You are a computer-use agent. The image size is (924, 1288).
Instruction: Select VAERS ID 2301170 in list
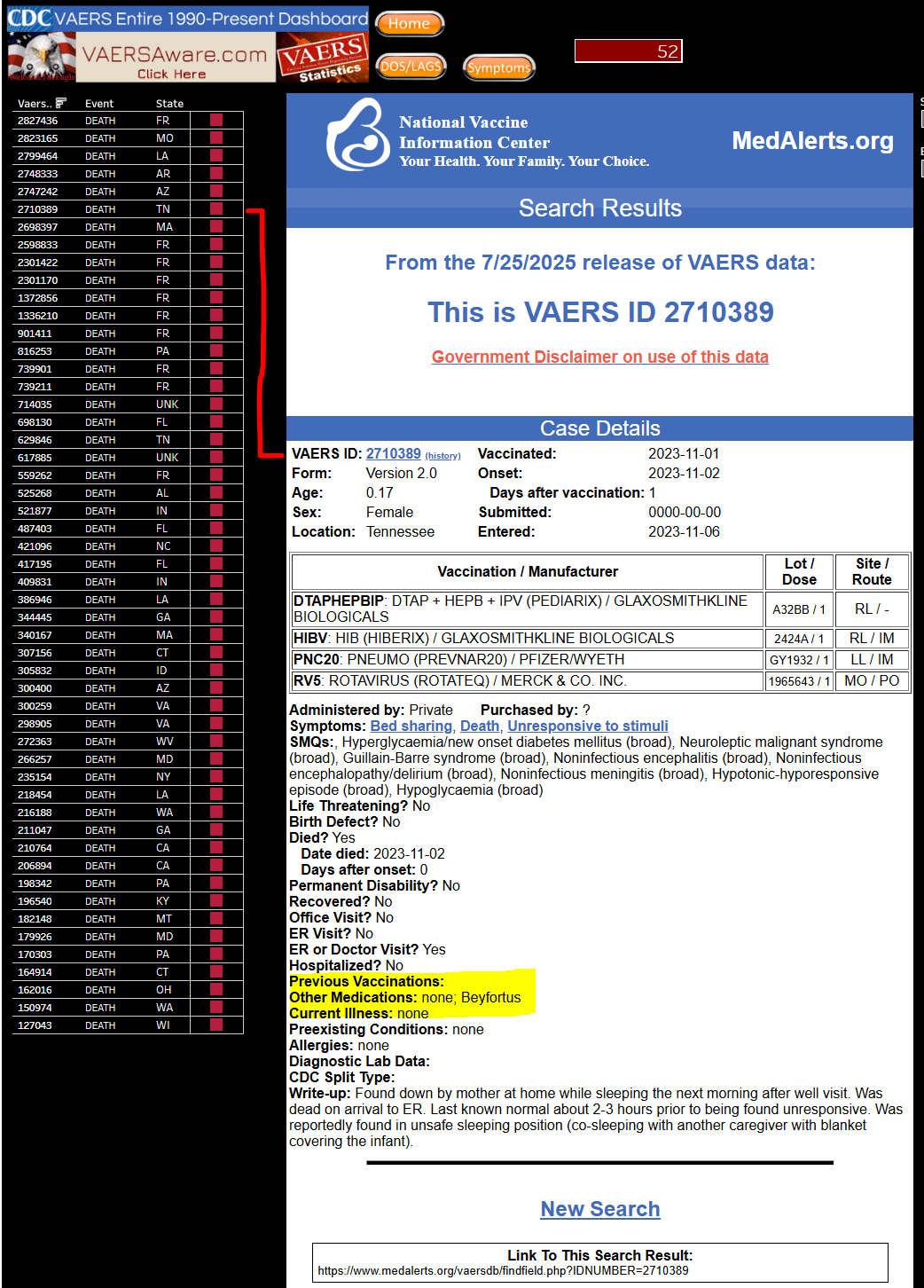(37, 280)
